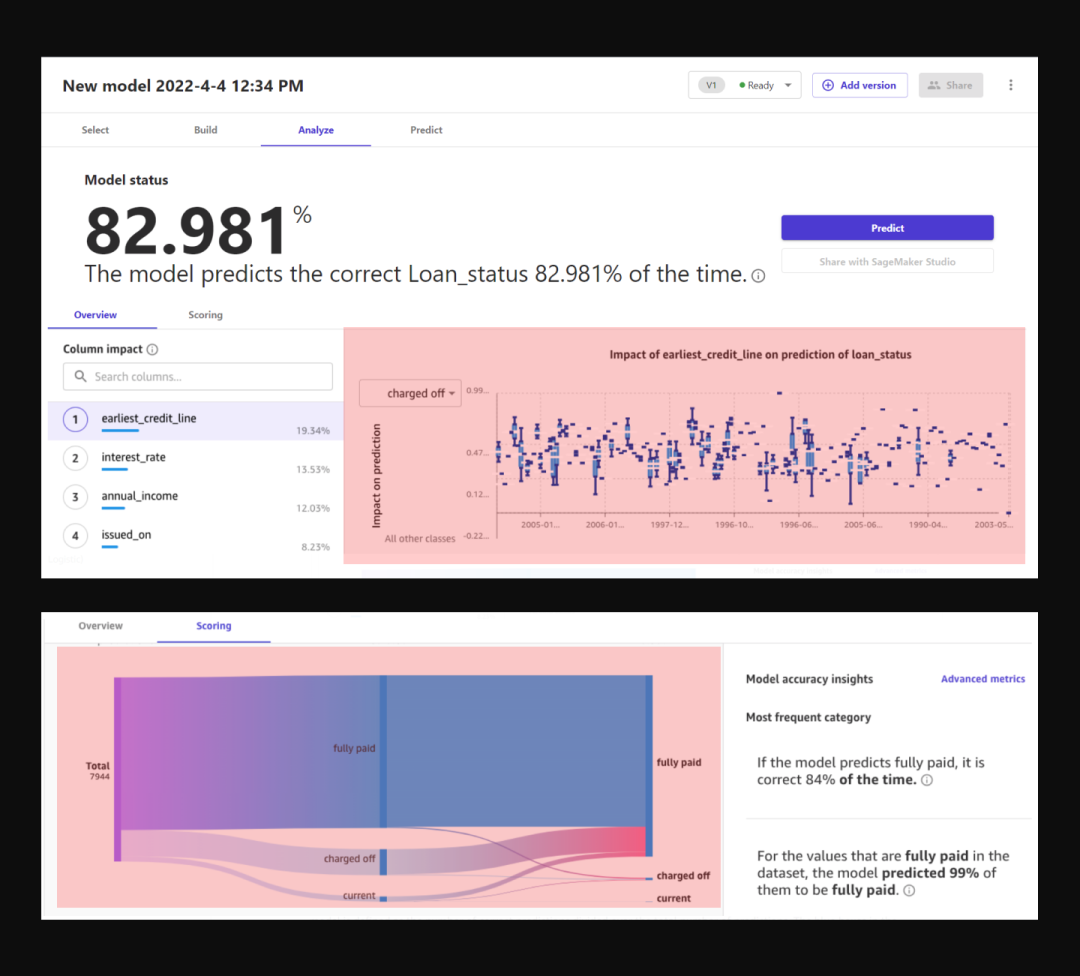Click the Add version button
Viewport: 1080px width, 976px height.
pos(860,85)
